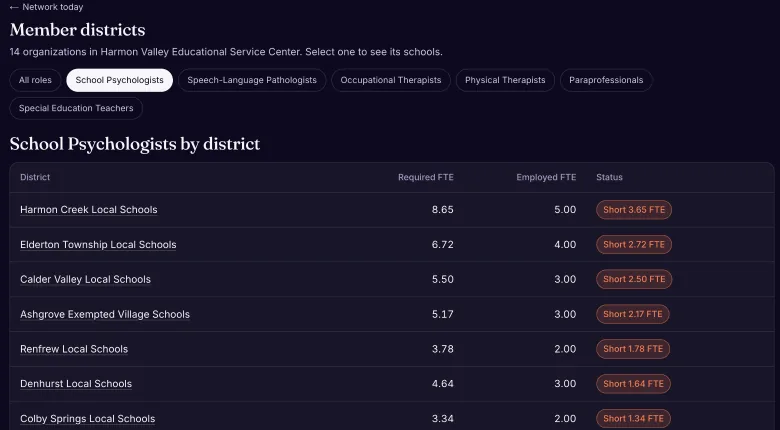Click required FTE value 5.17
The image size is (780, 430).
443,314
